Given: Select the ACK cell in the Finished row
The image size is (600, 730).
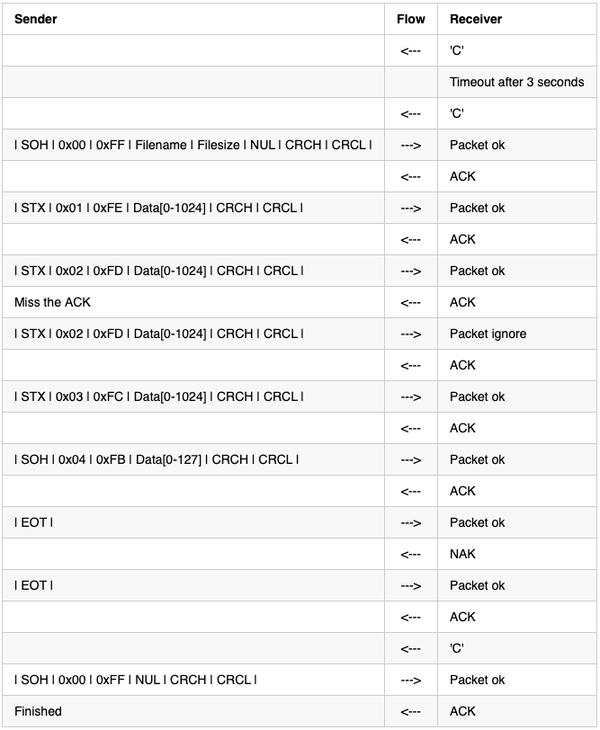Looking at the screenshot, I should click(x=462, y=711).
